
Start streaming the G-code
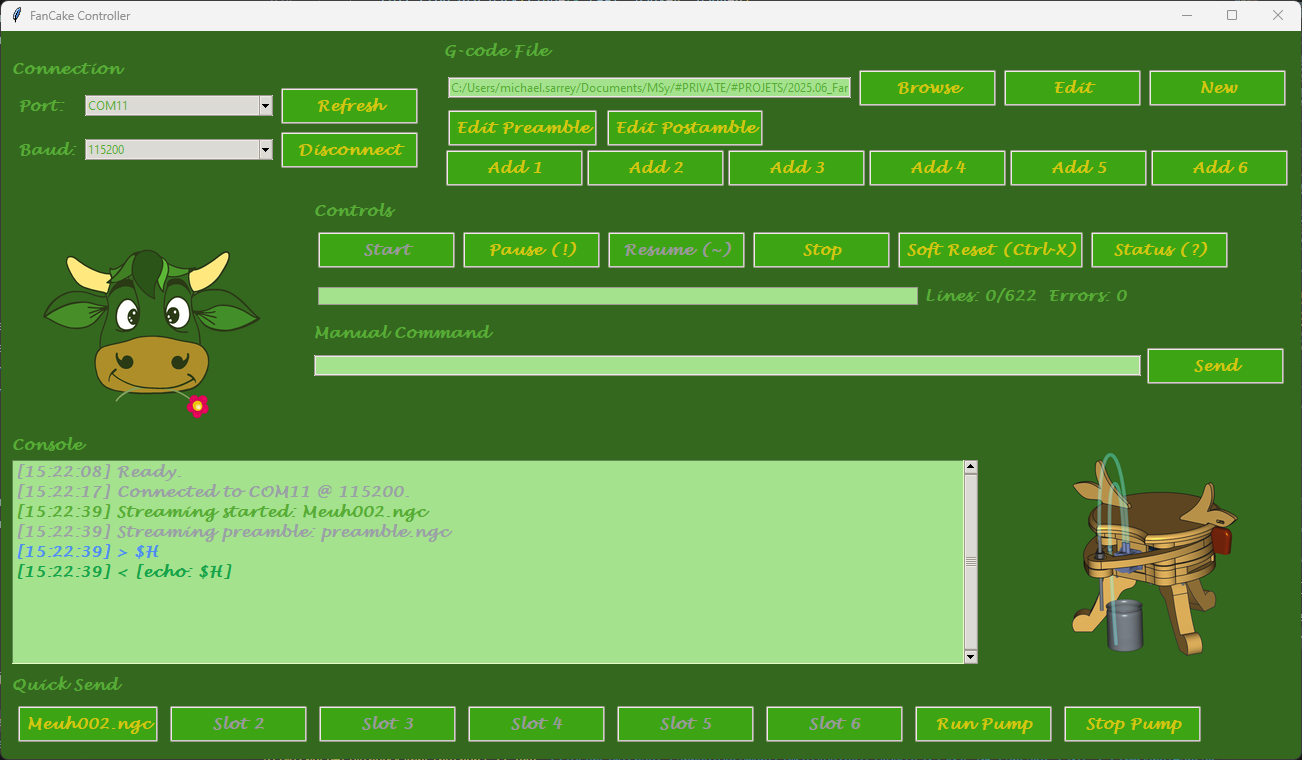tap(386, 250)
